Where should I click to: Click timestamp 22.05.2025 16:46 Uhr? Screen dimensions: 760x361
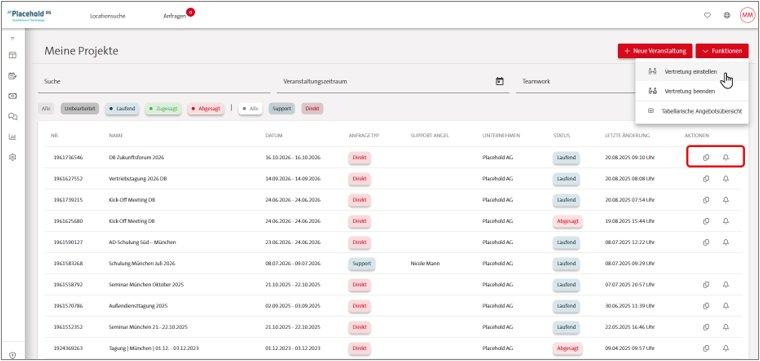click(630, 327)
